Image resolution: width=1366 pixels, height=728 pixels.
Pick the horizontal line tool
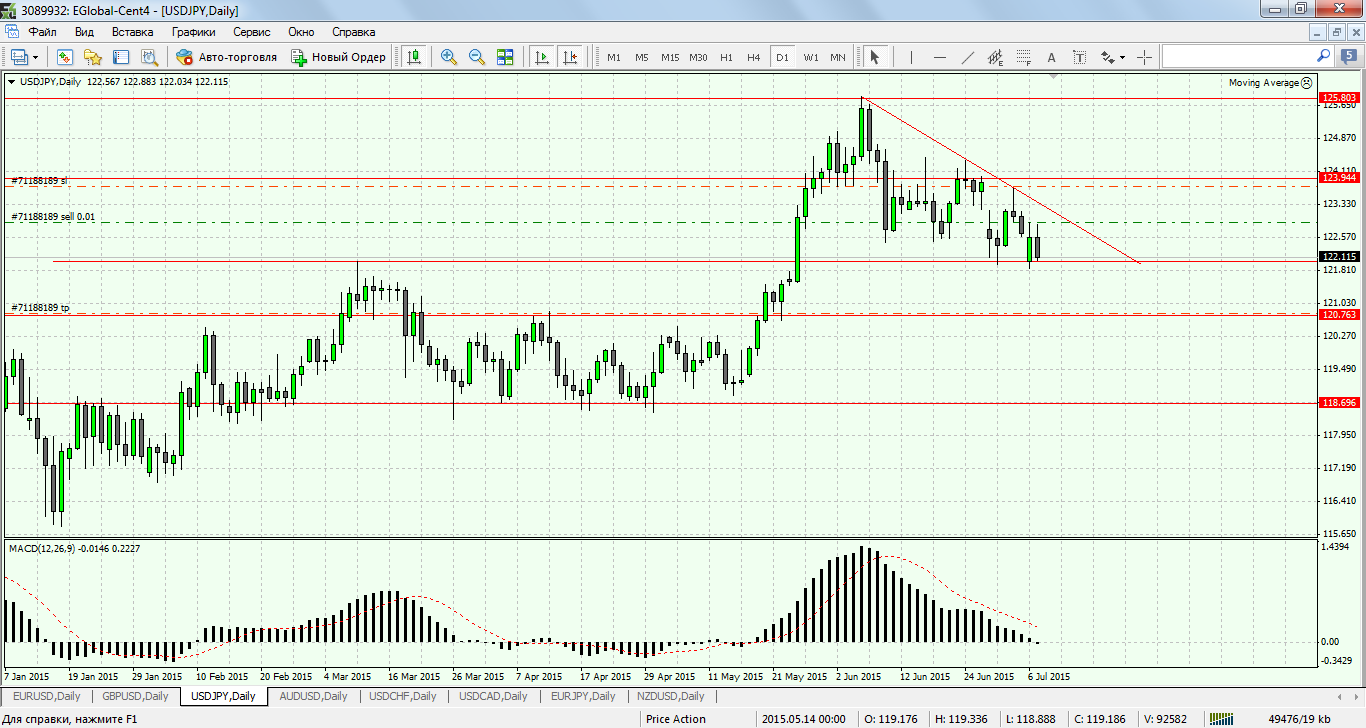coord(939,57)
